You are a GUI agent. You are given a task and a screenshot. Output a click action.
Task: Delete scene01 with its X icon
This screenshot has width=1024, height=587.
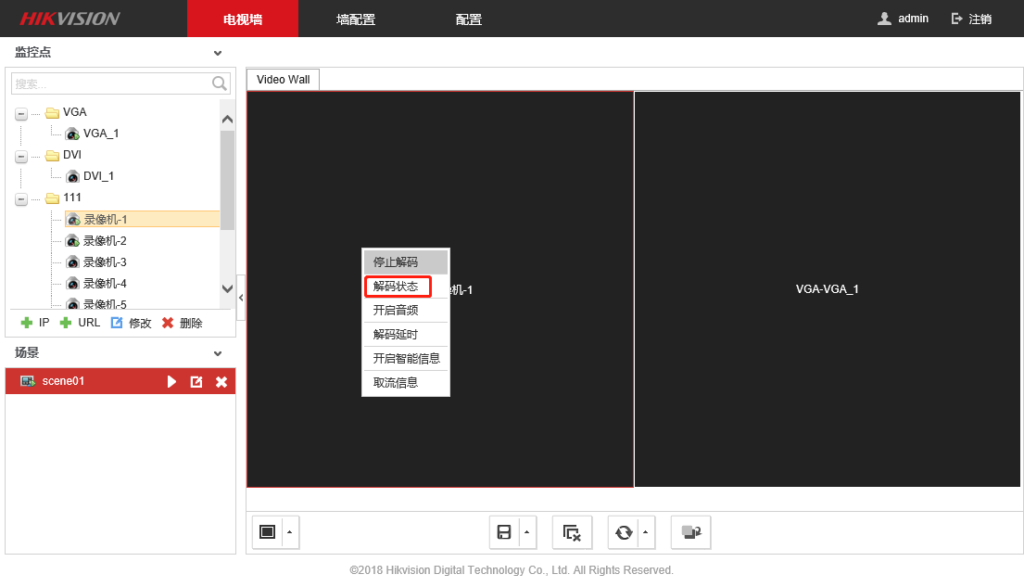(221, 381)
